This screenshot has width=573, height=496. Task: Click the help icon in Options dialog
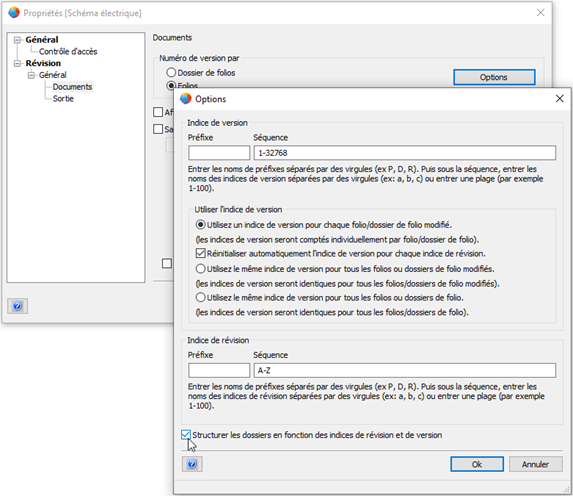tap(192, 464)
